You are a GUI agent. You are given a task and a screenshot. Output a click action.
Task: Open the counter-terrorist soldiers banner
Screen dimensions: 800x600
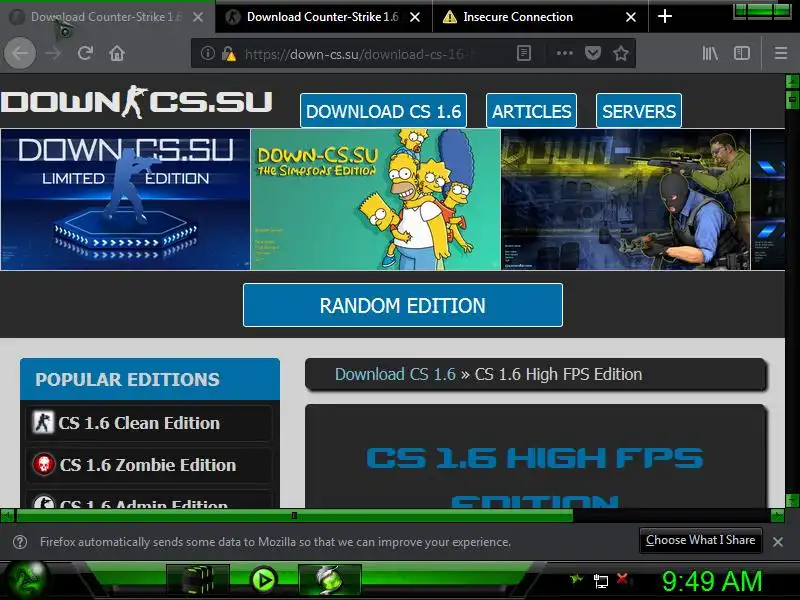point(626,199)
